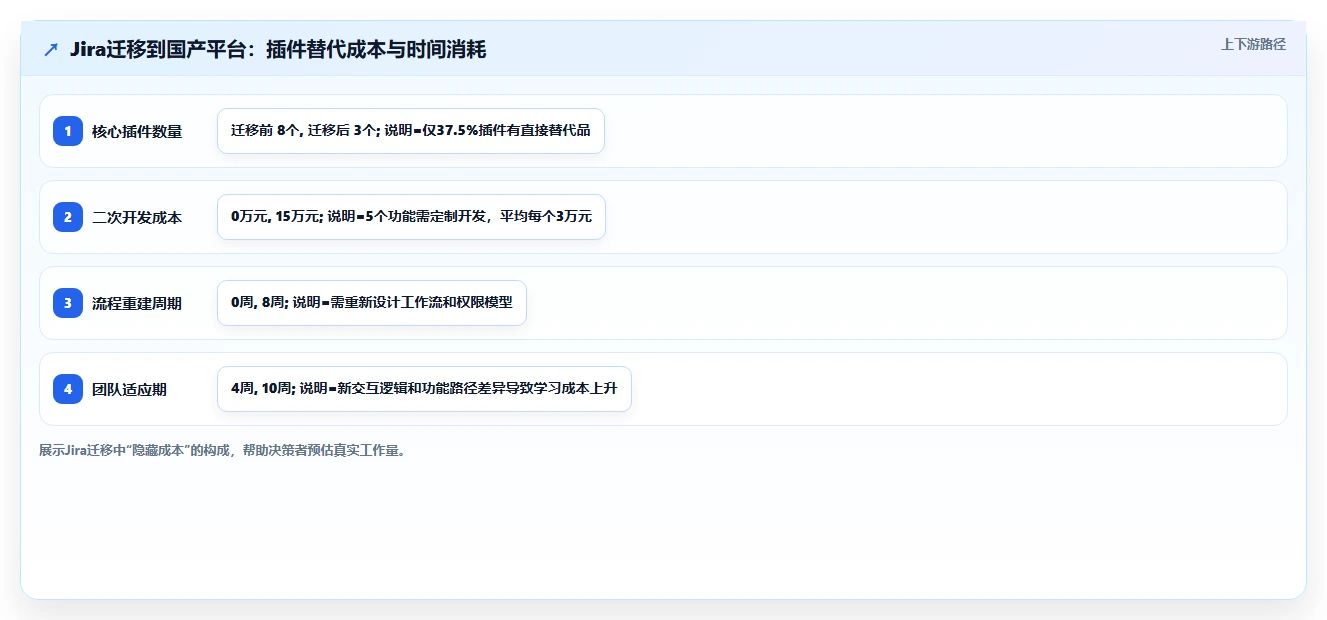Select the step 1 number badge

click(68, 131)
